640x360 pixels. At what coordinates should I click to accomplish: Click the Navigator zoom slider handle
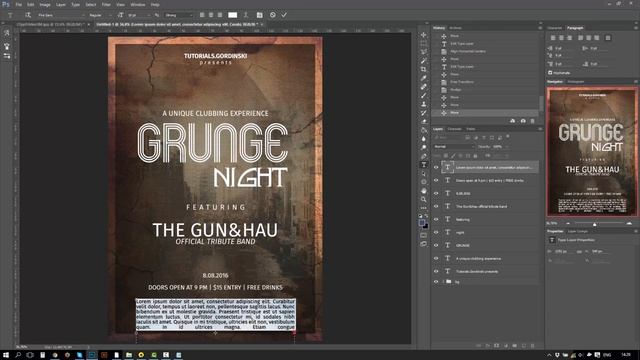(595, 224)
